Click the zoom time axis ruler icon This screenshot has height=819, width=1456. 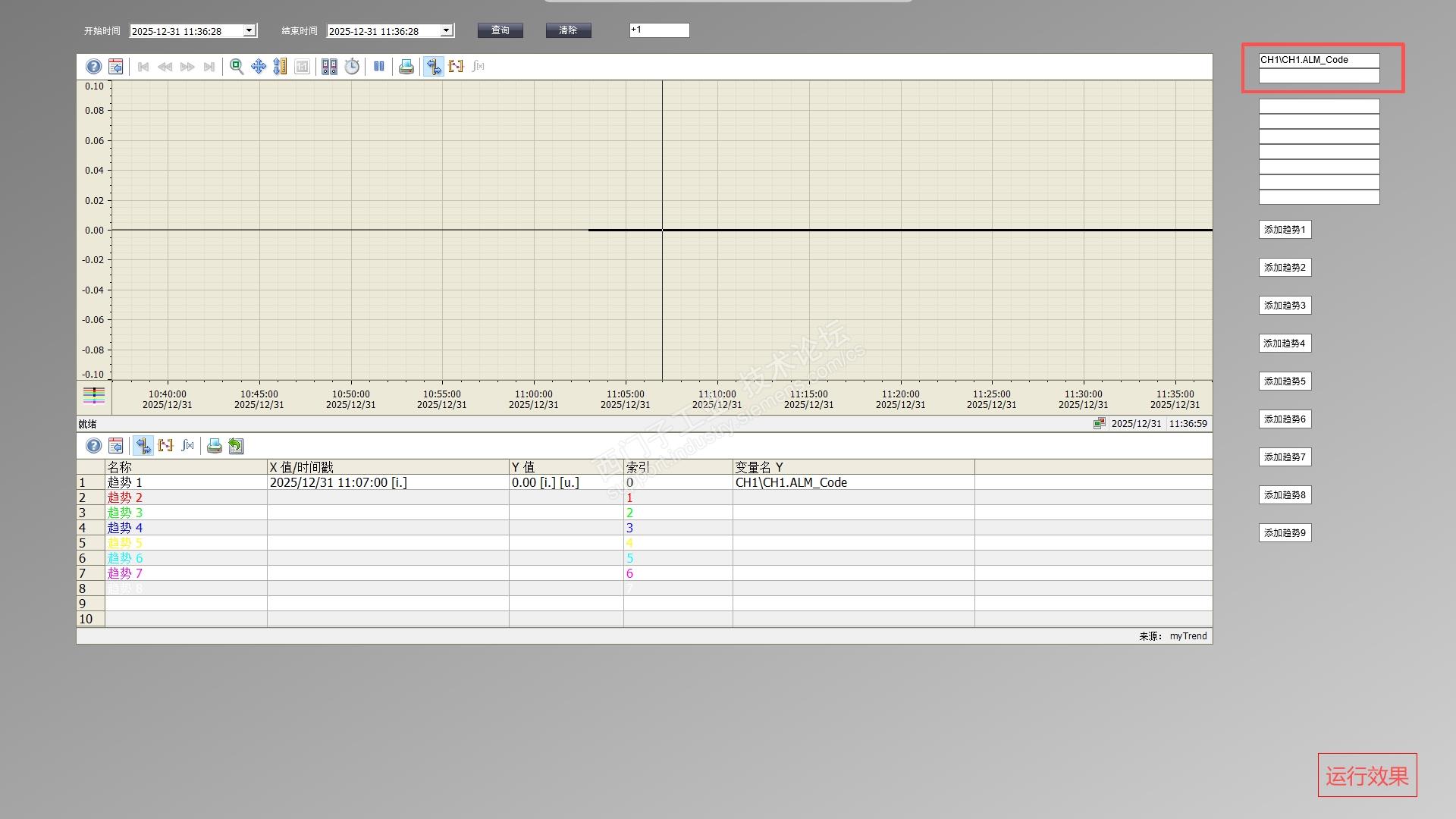tap(280, 67)
